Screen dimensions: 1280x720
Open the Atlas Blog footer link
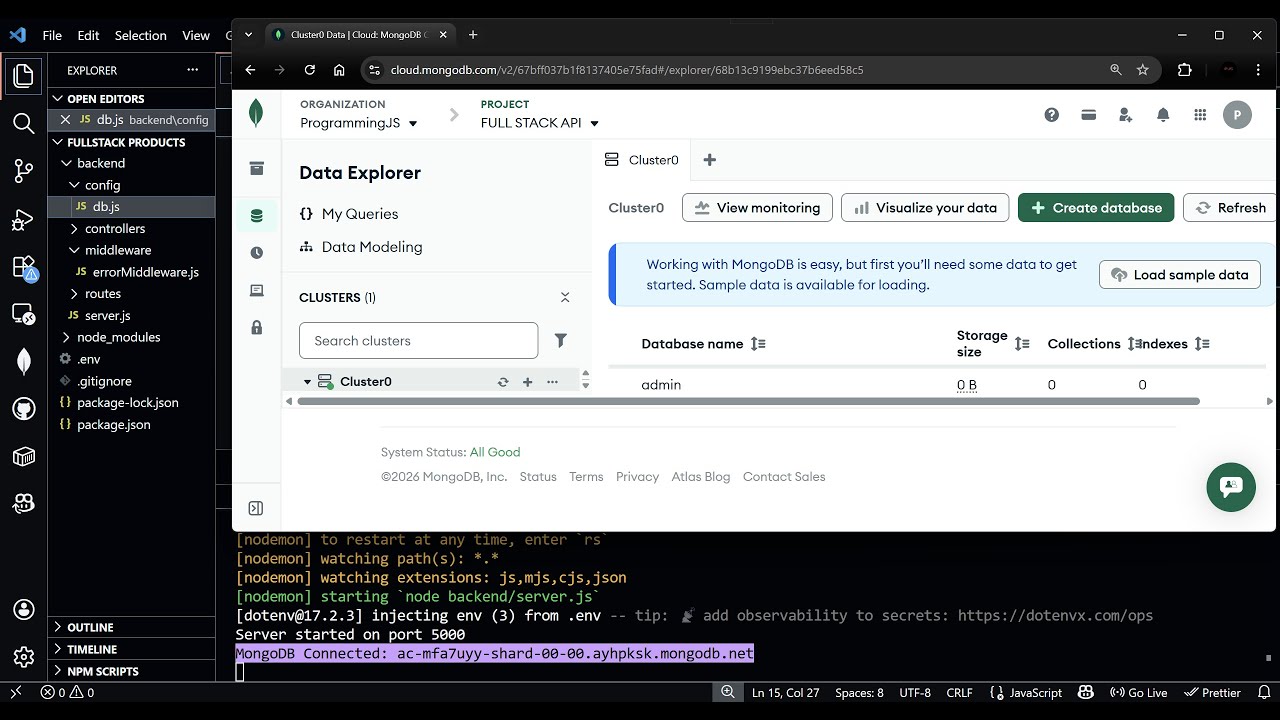click(x=700, y=477)
